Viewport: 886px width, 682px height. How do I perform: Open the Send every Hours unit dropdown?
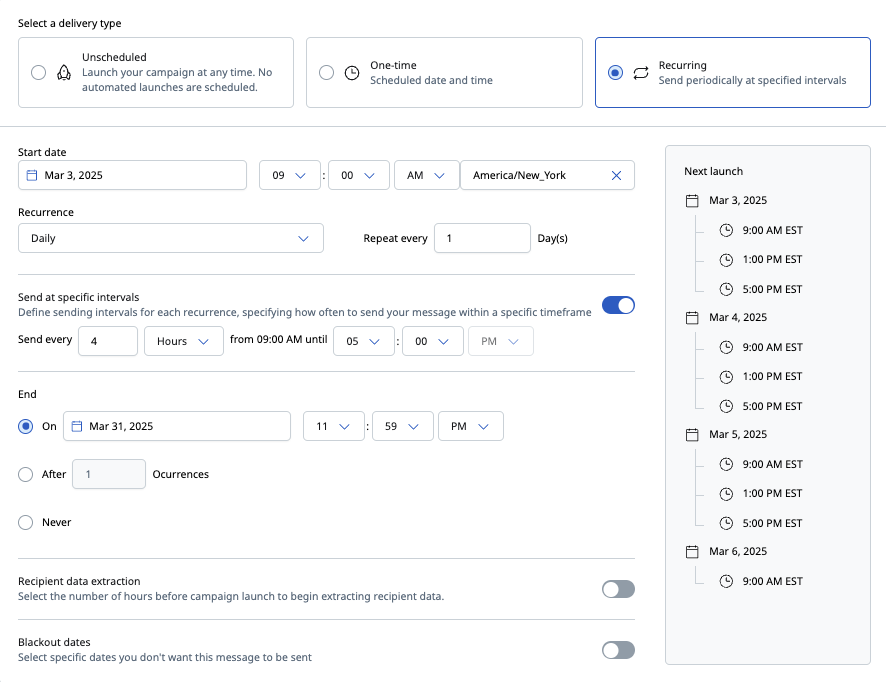[x=184, y=341]
